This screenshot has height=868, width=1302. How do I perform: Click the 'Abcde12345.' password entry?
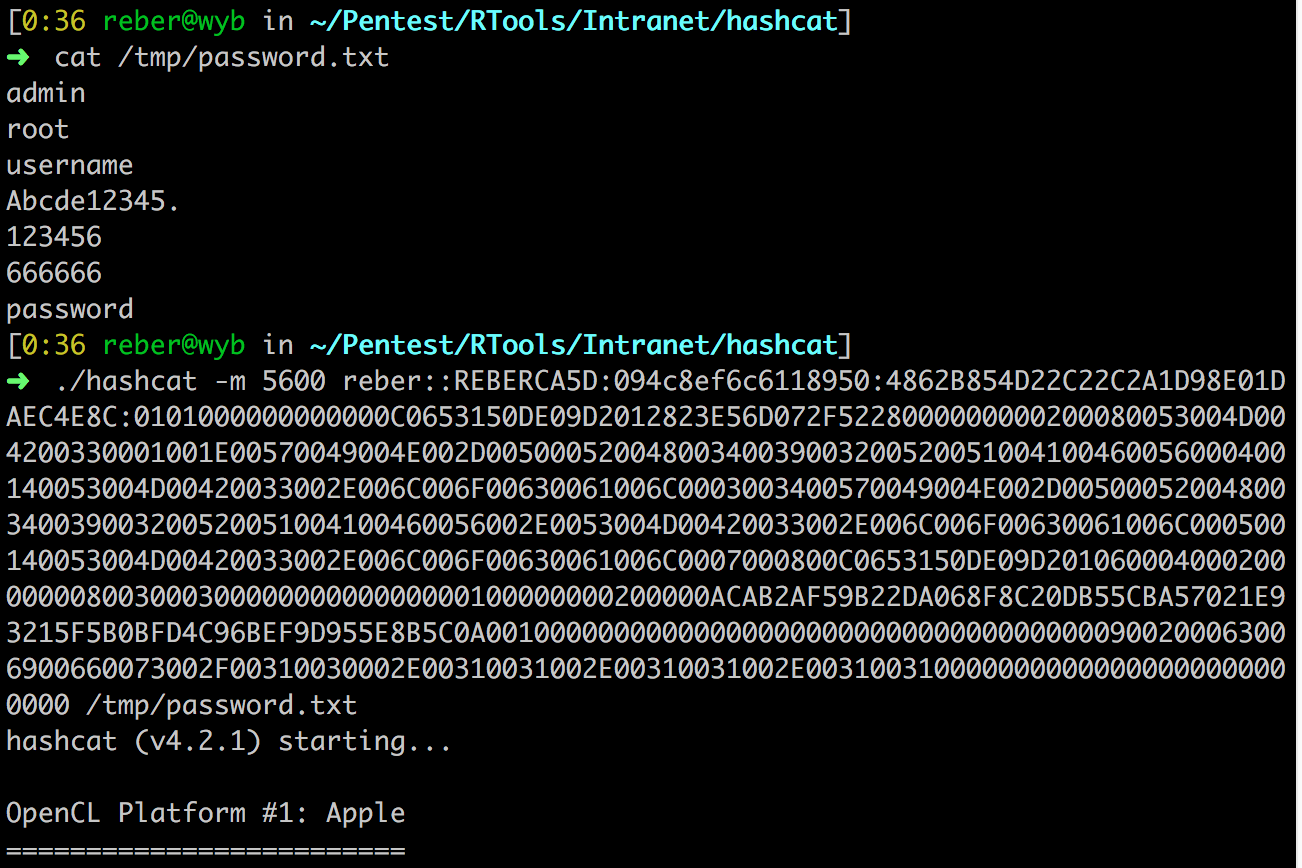[94, 201]
